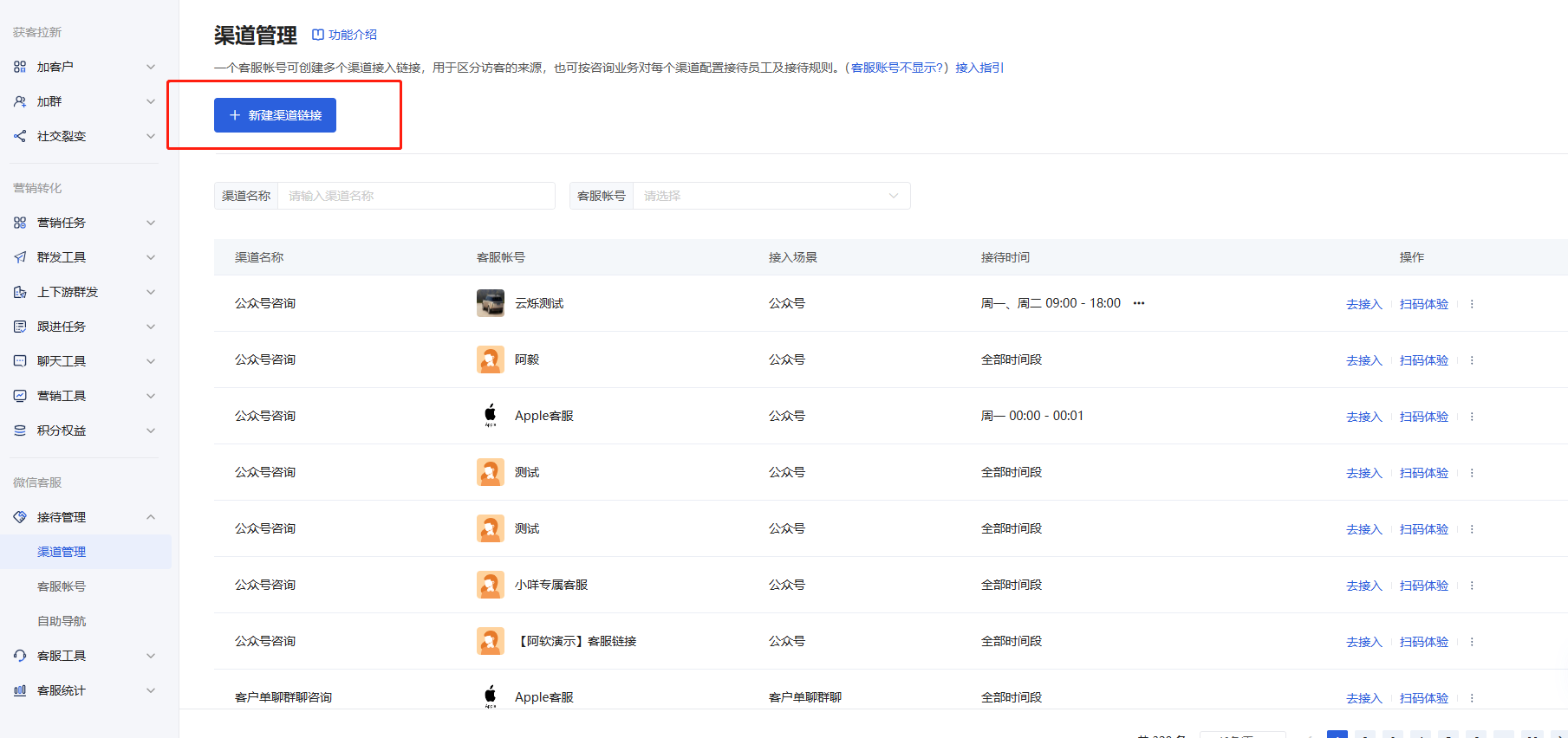
Task: Open 客服帐号 submenu item
Action: (62, 586)
